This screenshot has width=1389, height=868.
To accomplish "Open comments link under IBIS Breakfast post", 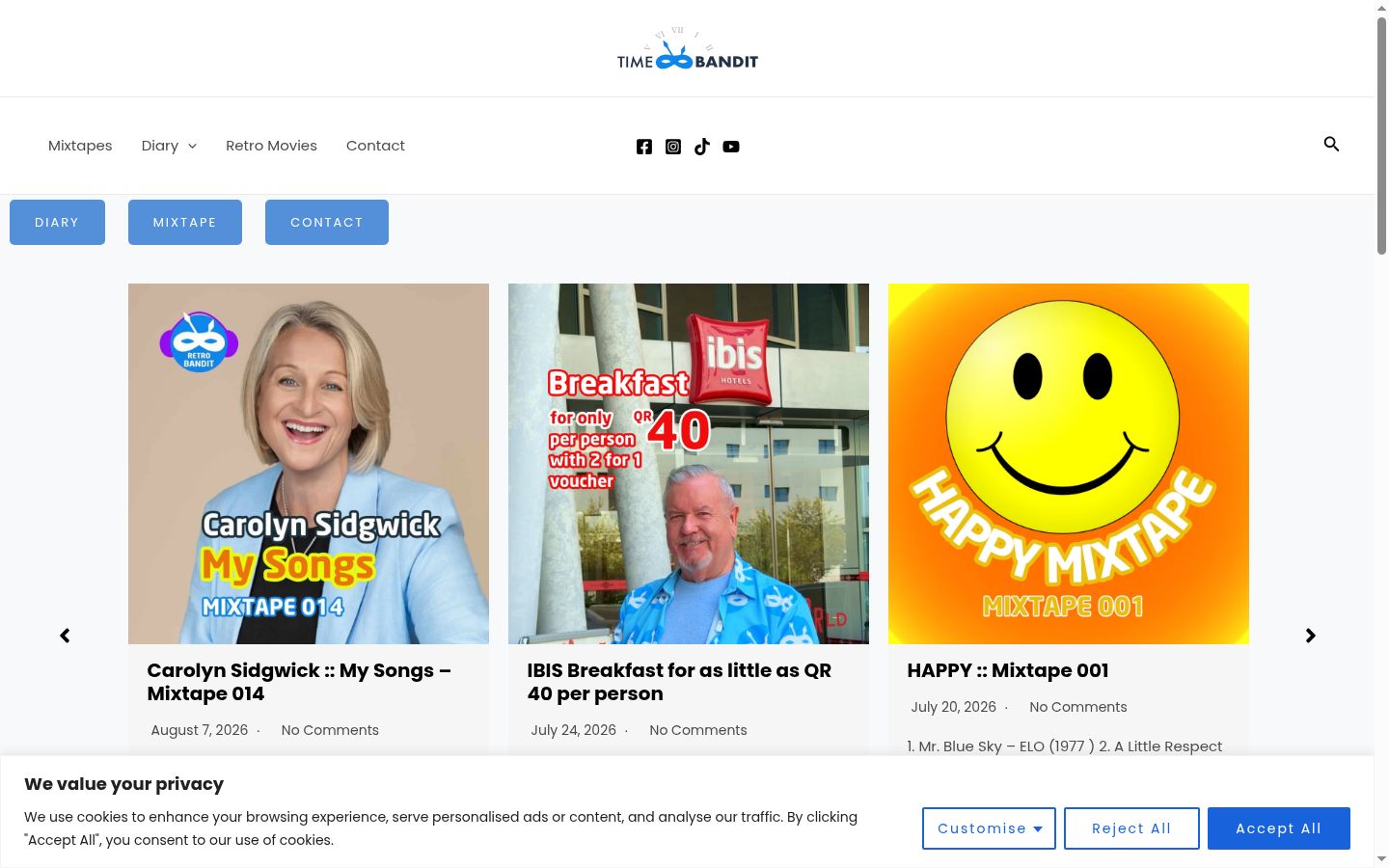I will point(698,730).
